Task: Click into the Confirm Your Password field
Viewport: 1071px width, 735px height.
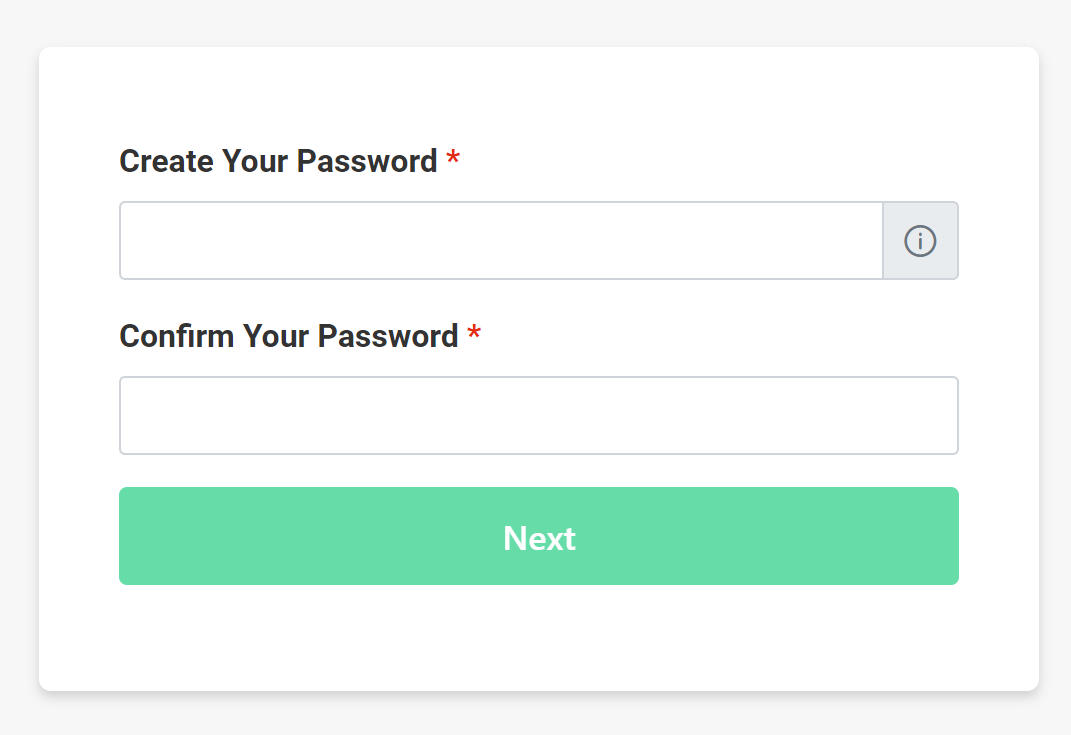Action: point(539,415)
